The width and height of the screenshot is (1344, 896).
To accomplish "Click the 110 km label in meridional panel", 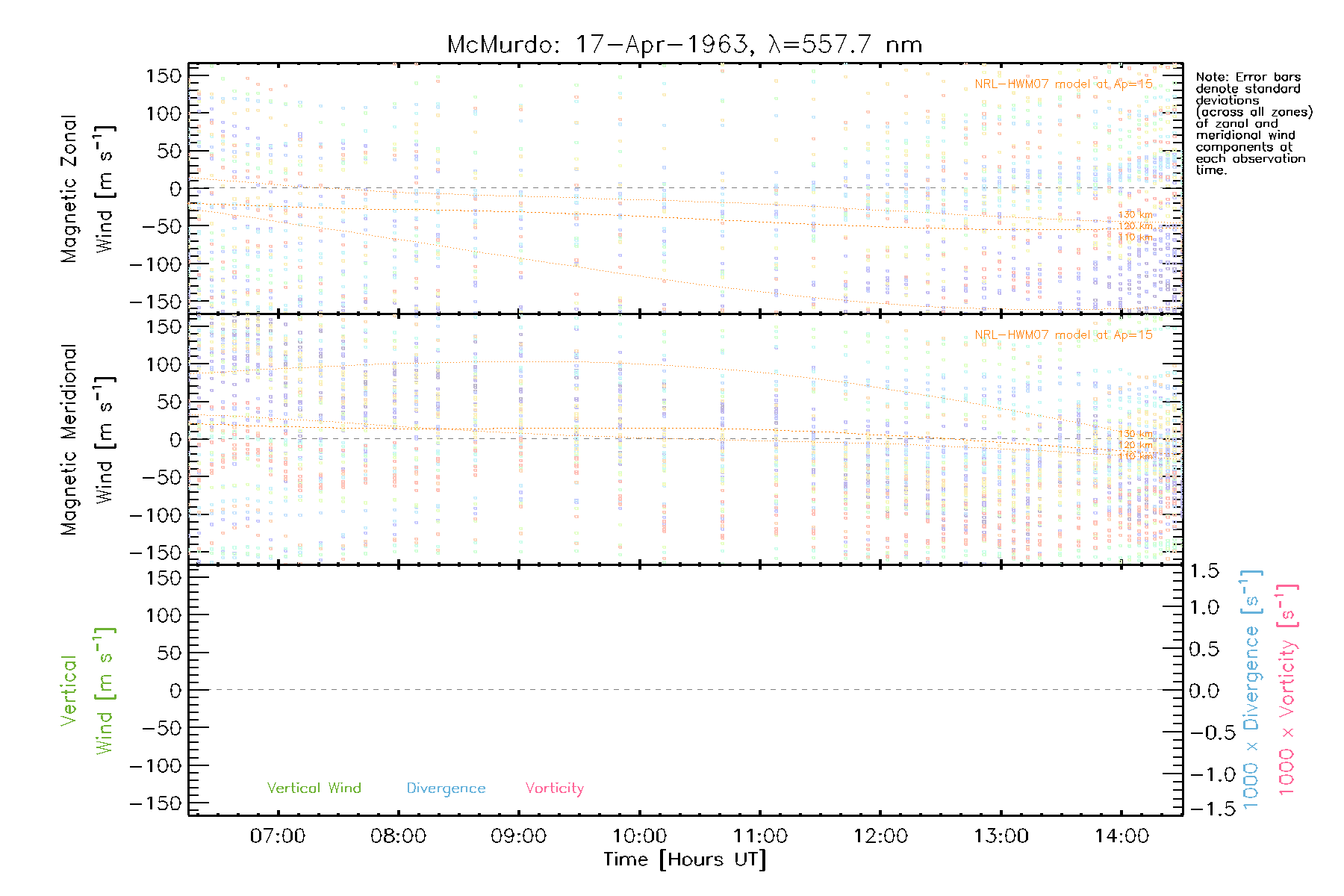I will coord(1136,456).
